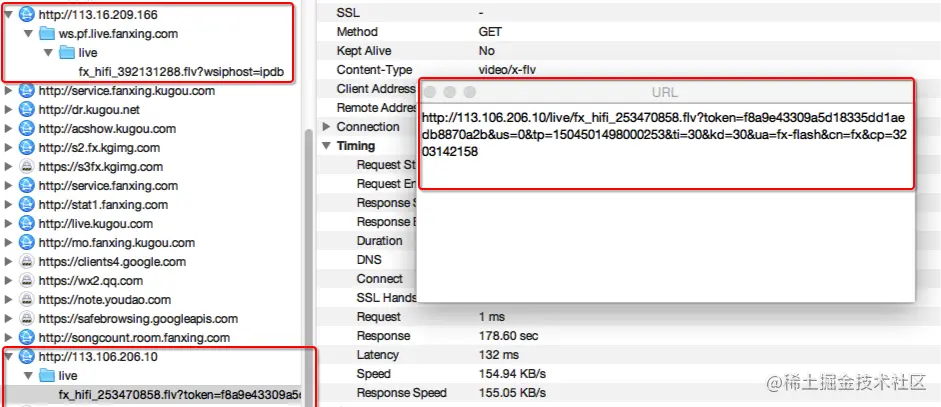Select the Method row showing GET
The width and height of the screenshot is (941, 407).
(628, 32)
